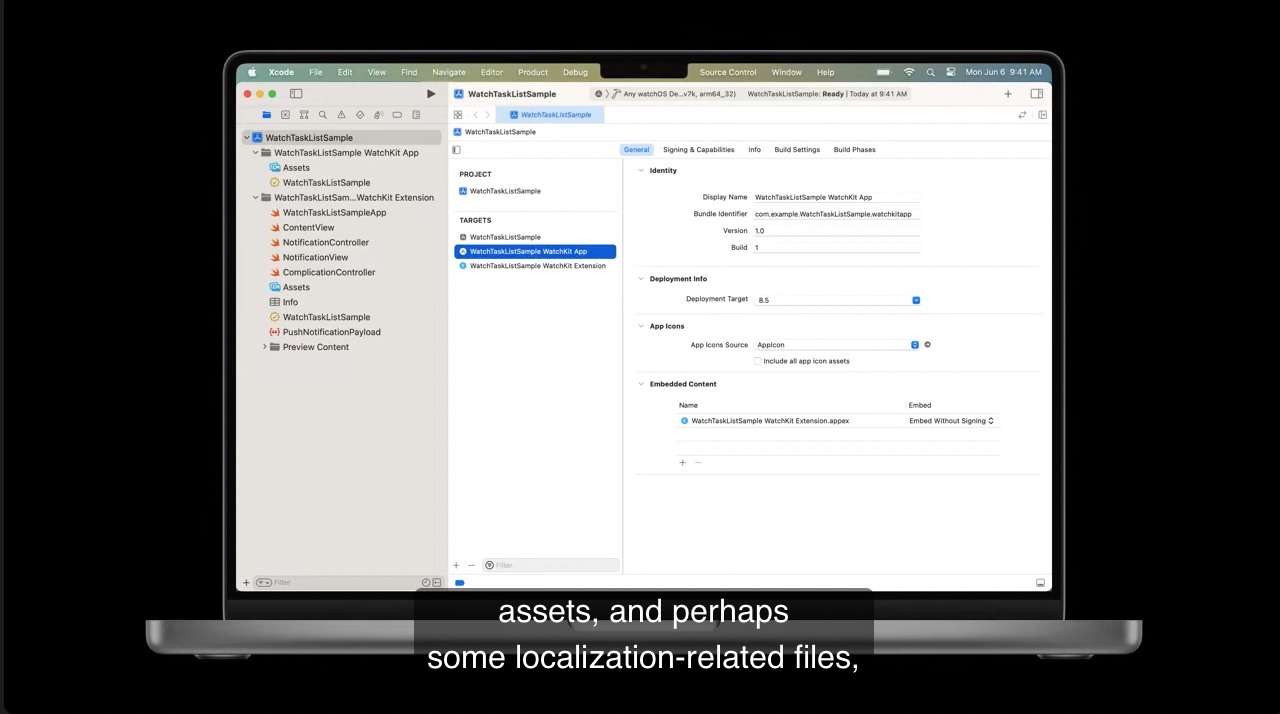Switch to the Build Phases tab
The image size is (1280, 714).
pyautogui.click(x=855, y=150)
